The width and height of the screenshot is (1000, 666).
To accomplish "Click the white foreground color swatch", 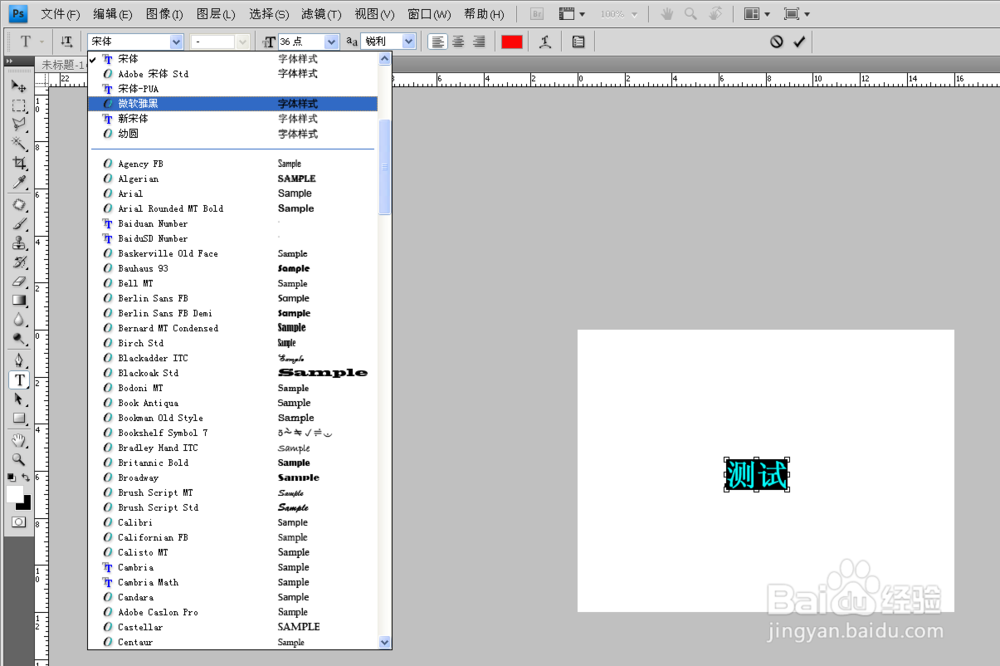I will pyautogui.click(x=14, y=494).
